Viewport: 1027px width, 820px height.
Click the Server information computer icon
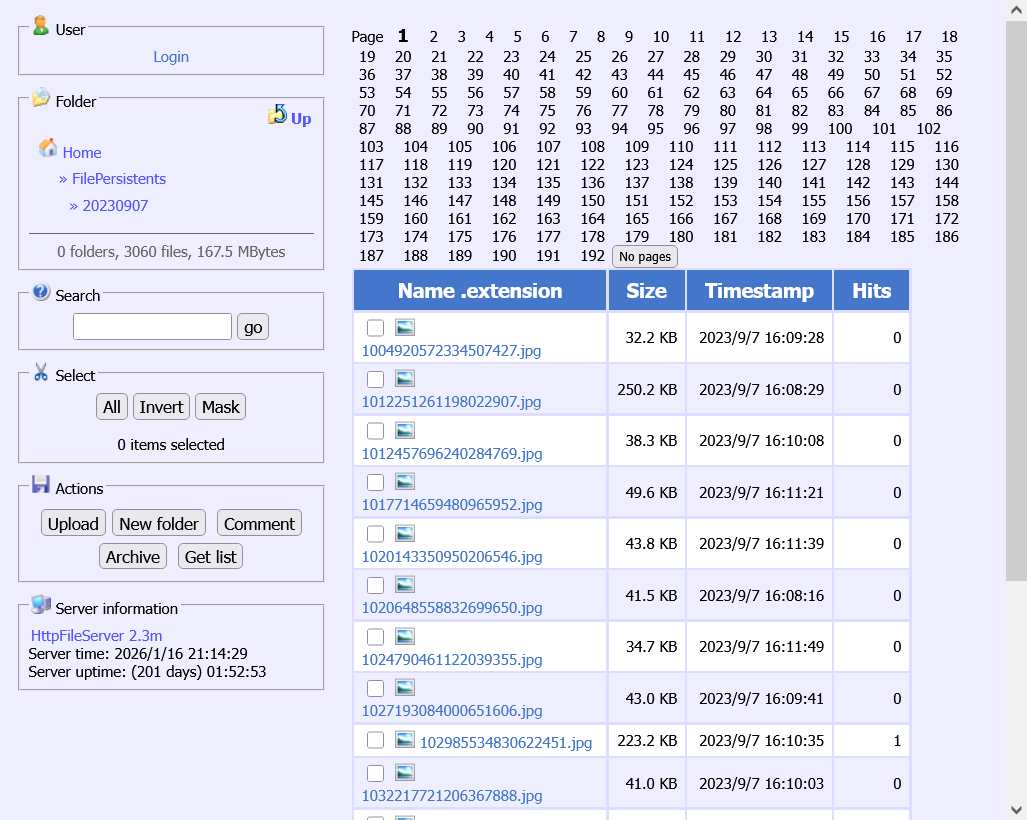point(41,604)
